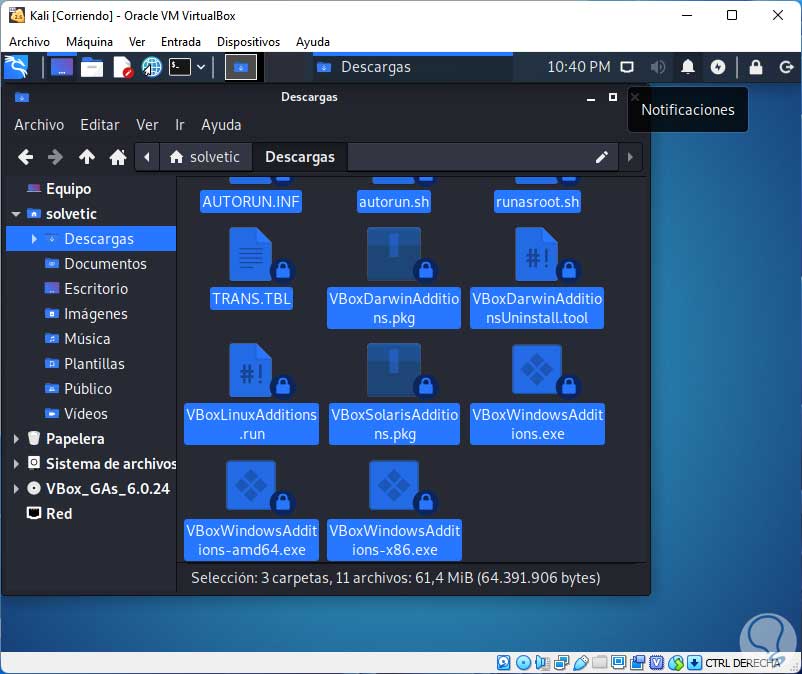
Task: Open the Archivo menu in file manager
Action: point(39,125)
